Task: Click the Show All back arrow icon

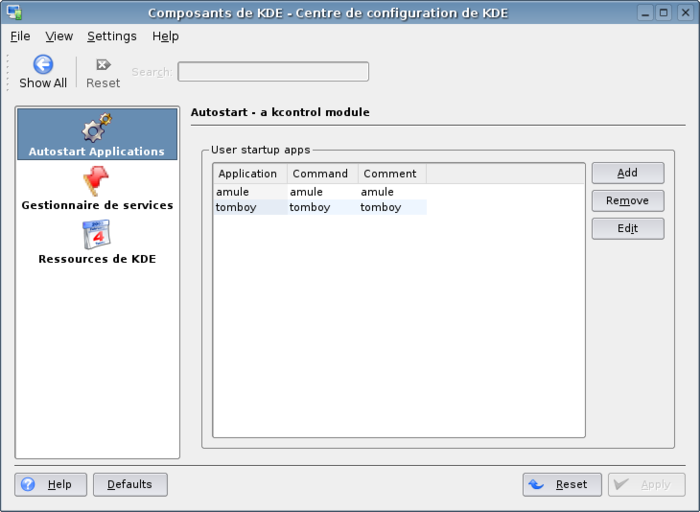Action: (43, 65)
